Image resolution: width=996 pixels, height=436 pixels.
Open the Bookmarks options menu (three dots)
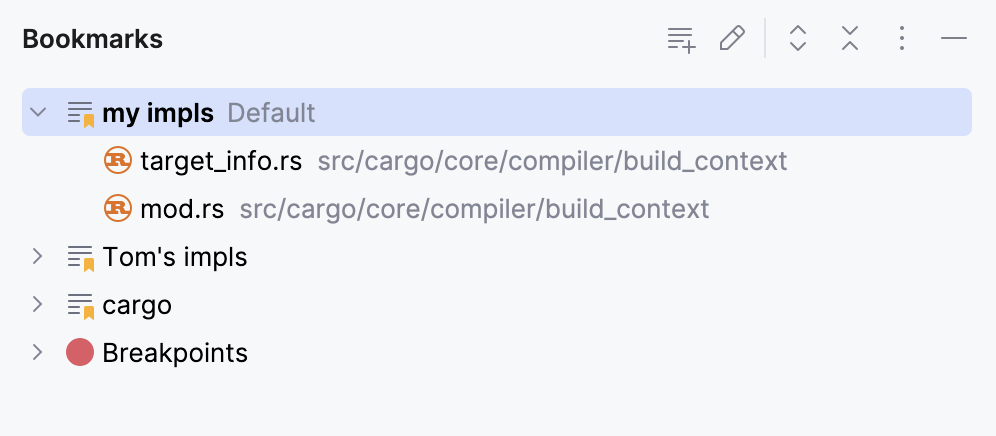(x=901, y=40)
